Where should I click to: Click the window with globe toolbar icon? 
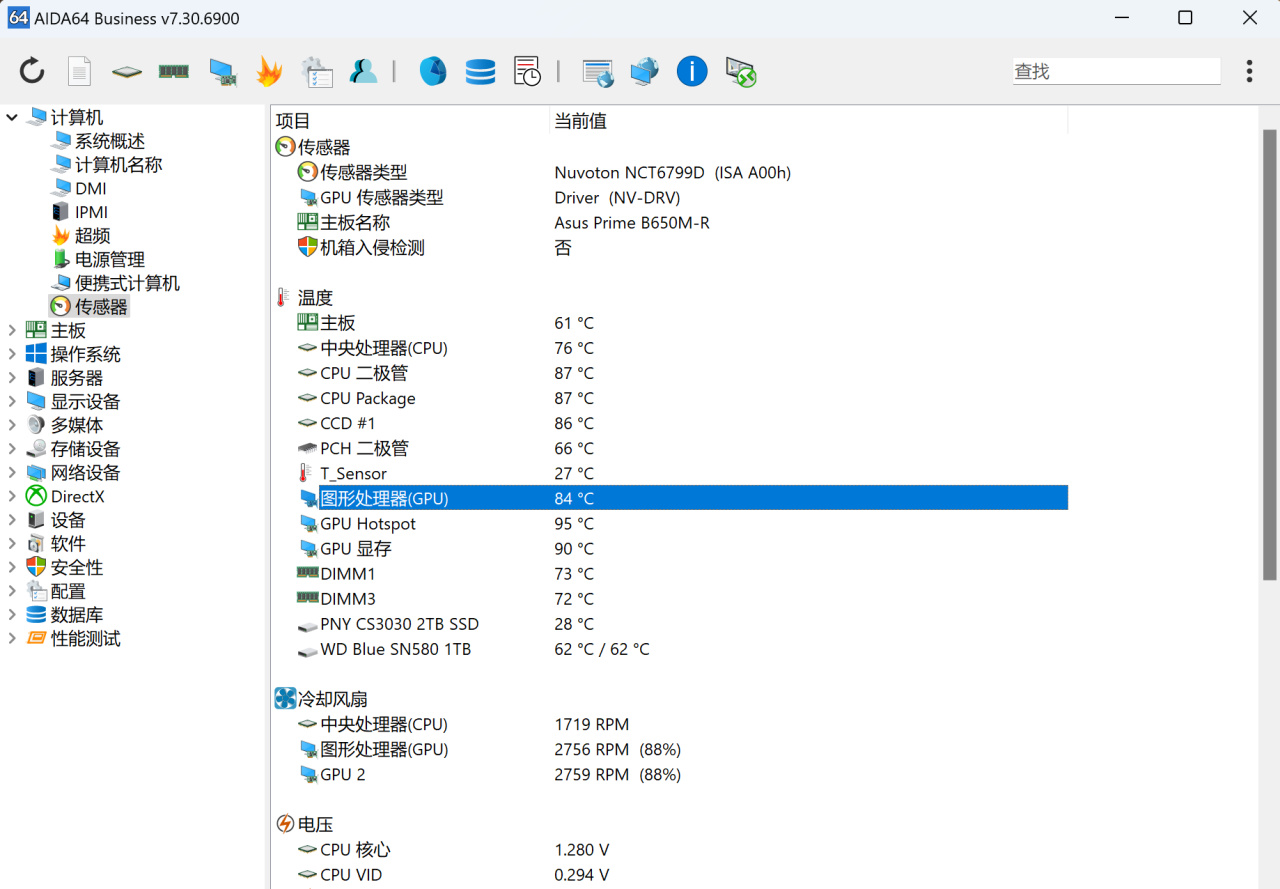(598, 71)
